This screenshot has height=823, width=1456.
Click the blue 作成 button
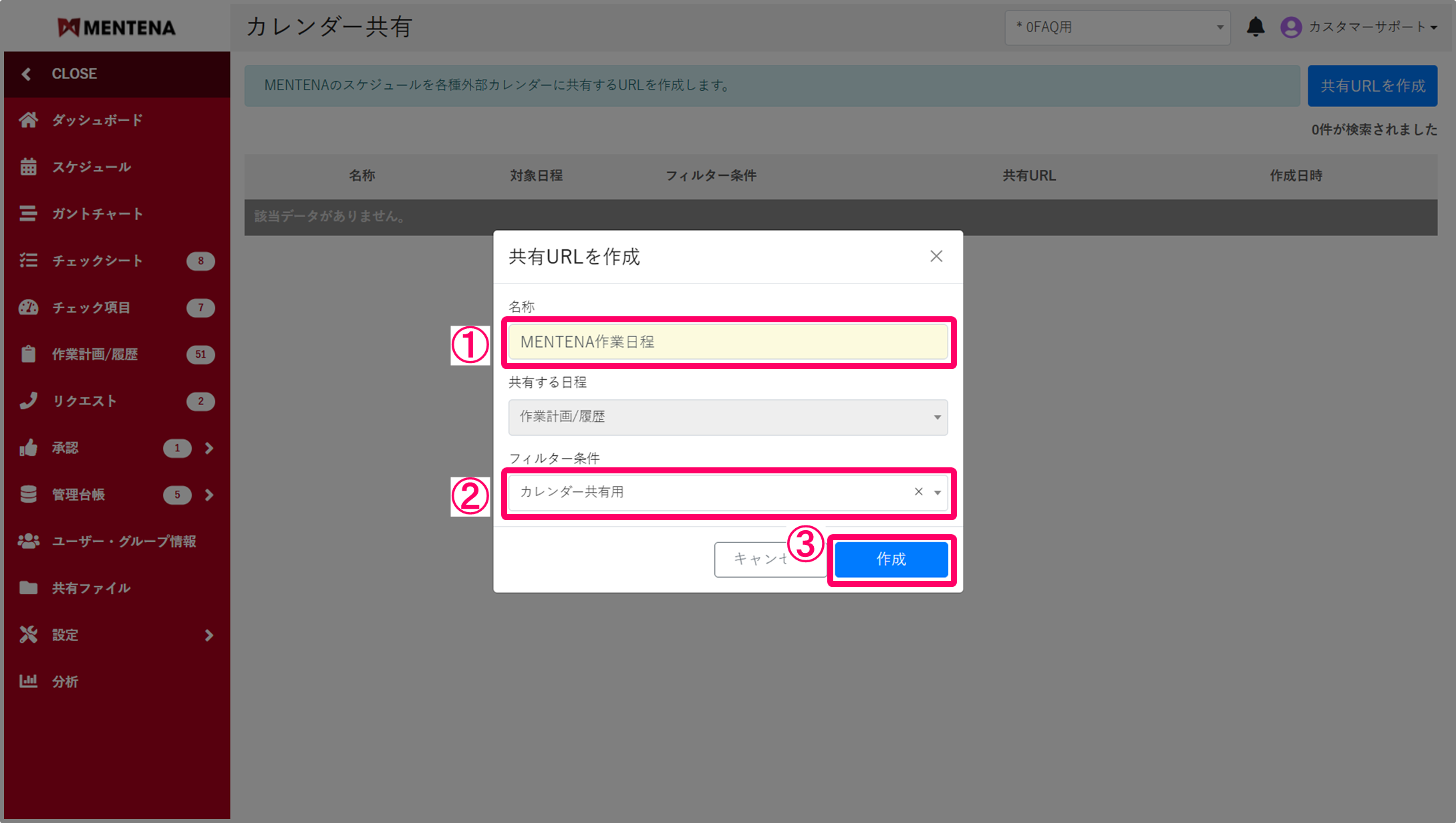891,560
